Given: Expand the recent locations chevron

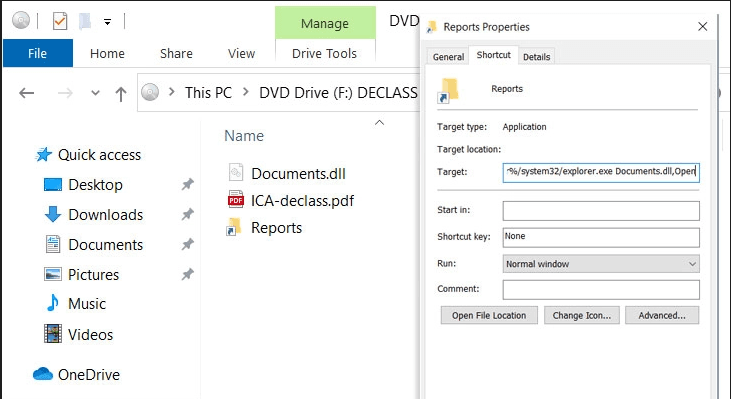Looking at the screenshot, I should pos(95,93).
